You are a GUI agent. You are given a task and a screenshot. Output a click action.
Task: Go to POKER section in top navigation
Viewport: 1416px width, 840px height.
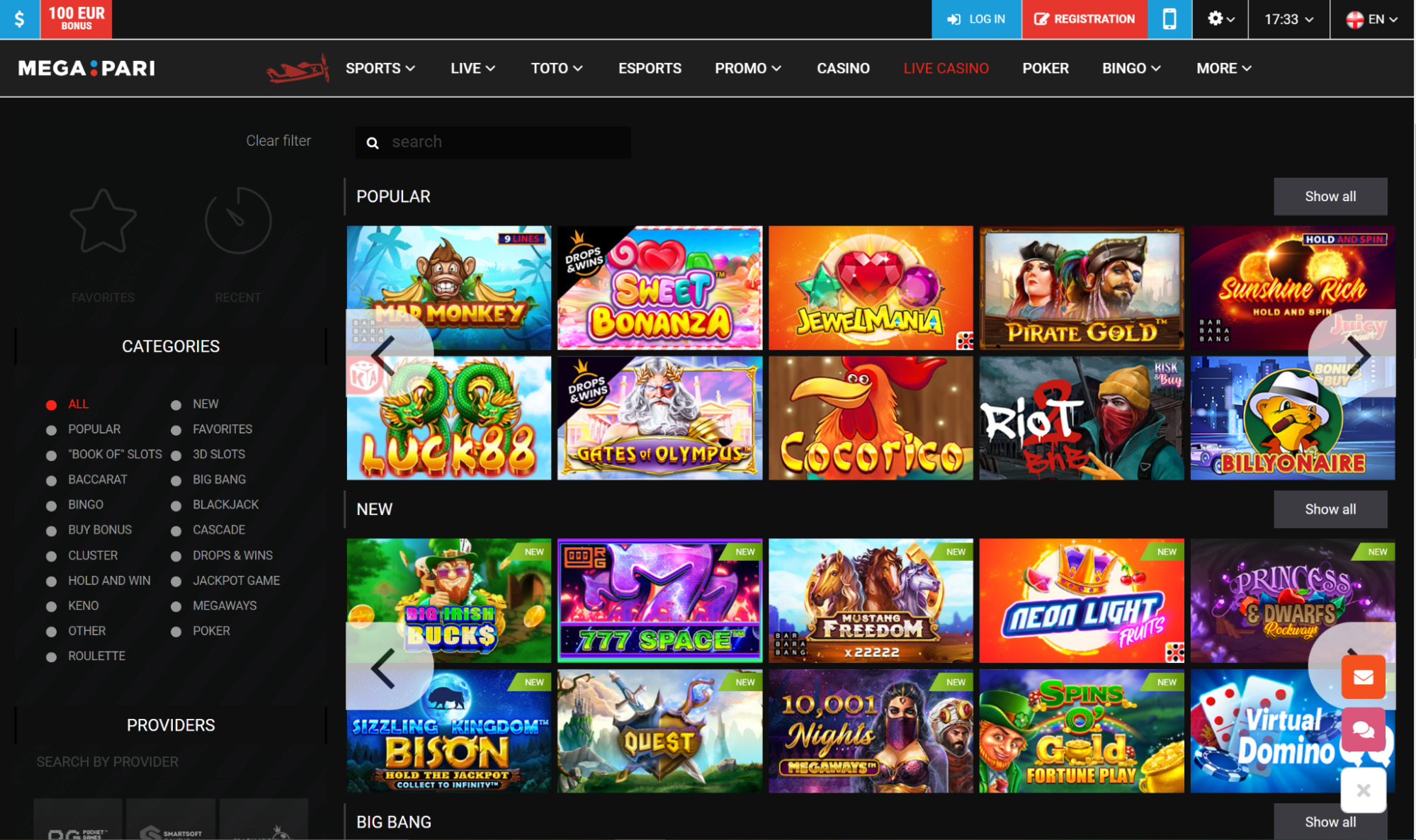1046,69
